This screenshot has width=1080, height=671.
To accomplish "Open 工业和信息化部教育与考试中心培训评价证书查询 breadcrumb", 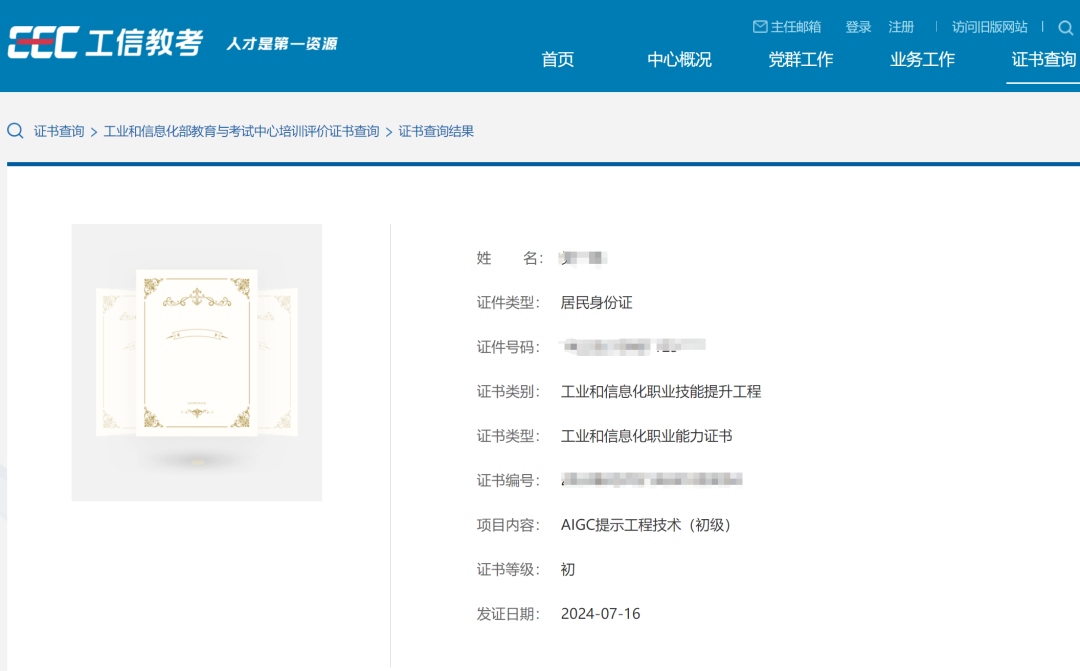I will [241, 131].
